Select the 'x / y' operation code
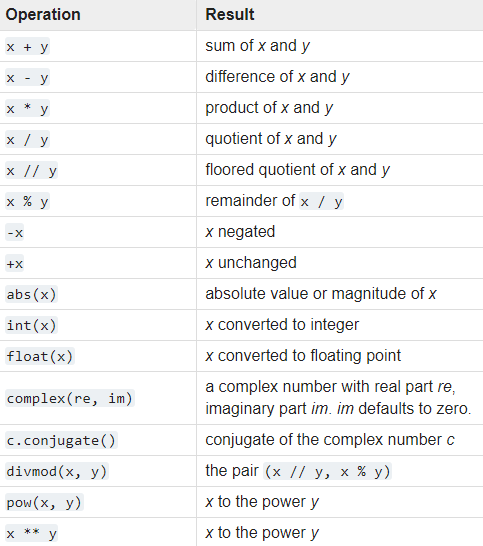The height and width of the screenshot is (546, 483). pyautogui.click(x=28, y=139)
